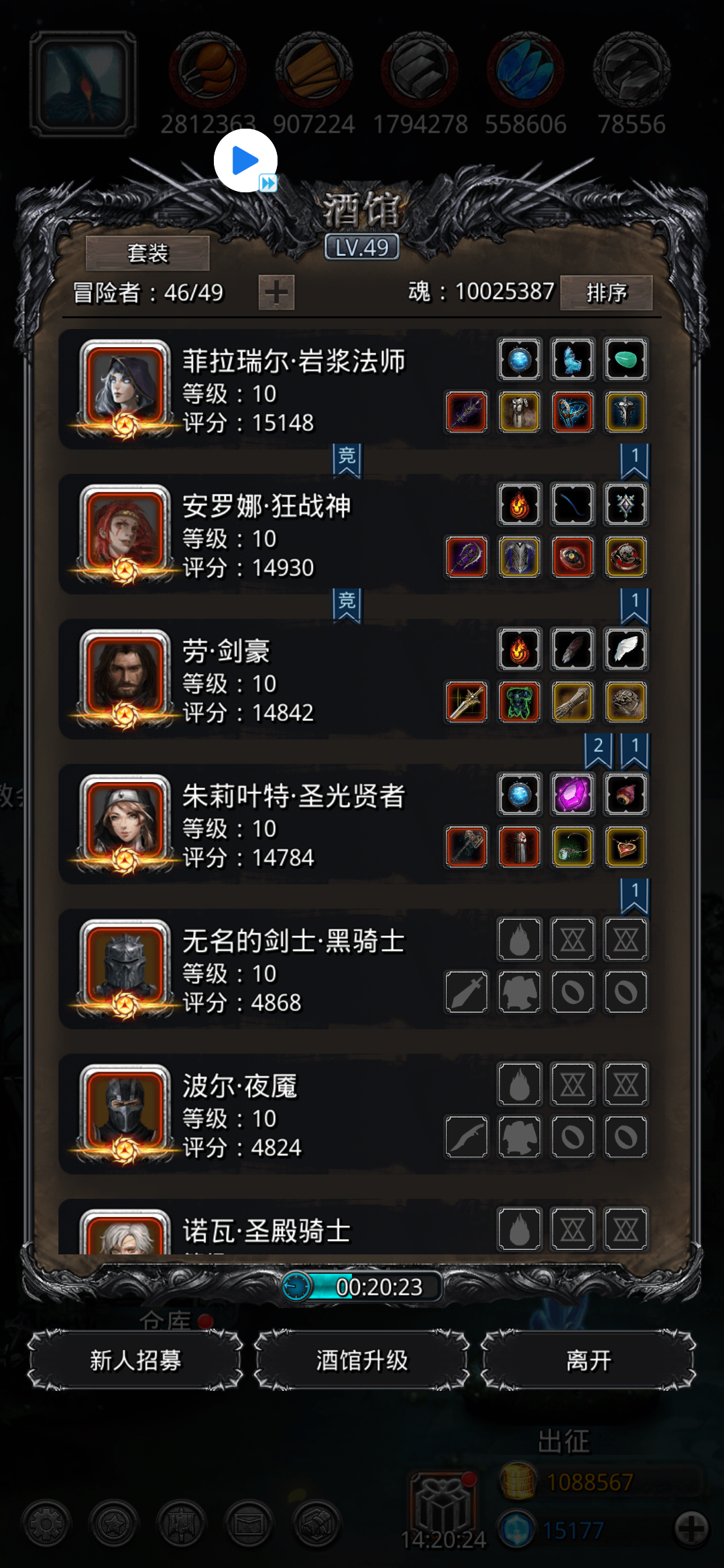Click the purple crystal icon of 朱莉叶特
724x1568 pixels.
[572, 795]
